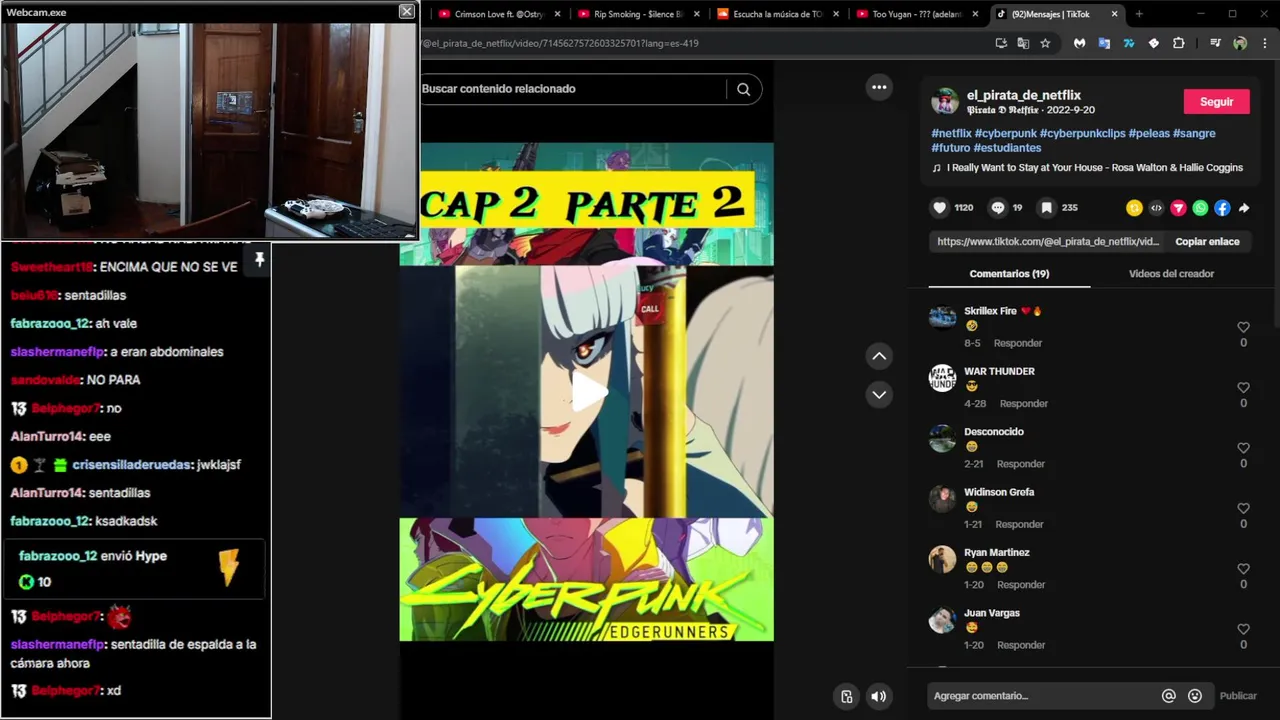Click the translate page icon in address bar

click(x=1023, y=43)
